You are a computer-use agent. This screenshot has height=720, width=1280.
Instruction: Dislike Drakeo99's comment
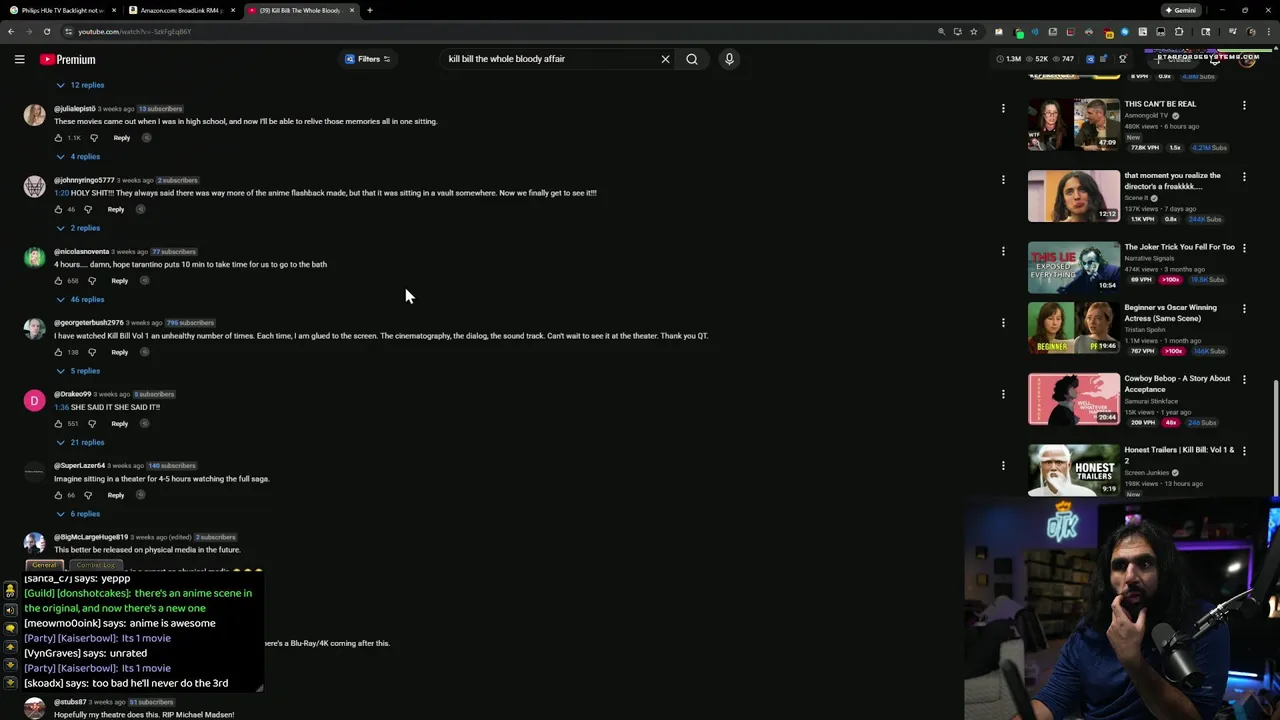pos(92,424)
